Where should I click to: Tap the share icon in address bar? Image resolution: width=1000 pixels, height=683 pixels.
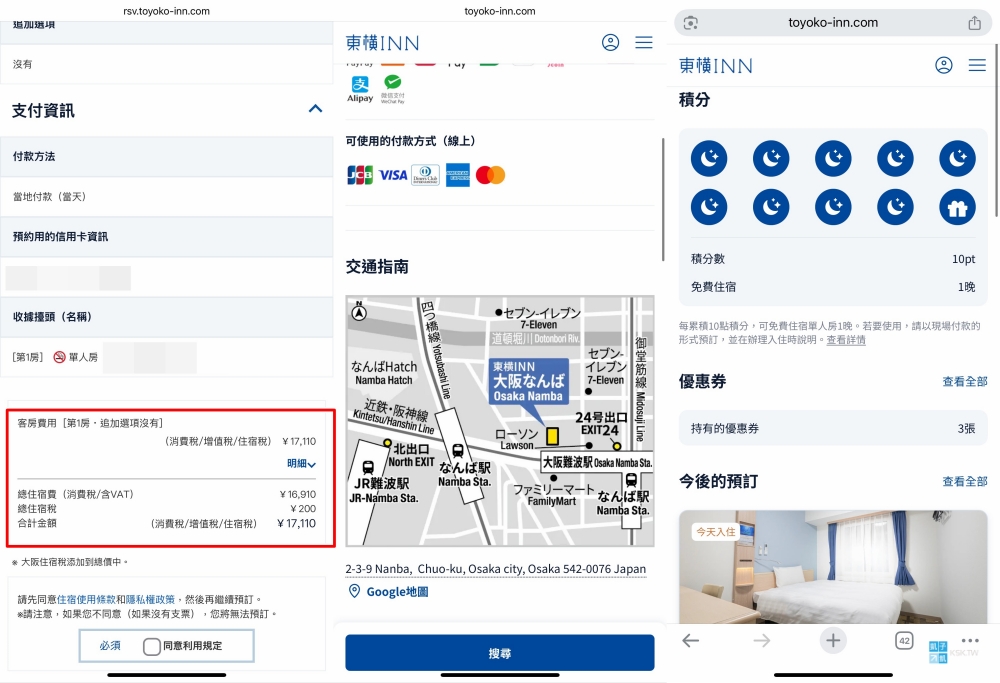click(974, 23)
